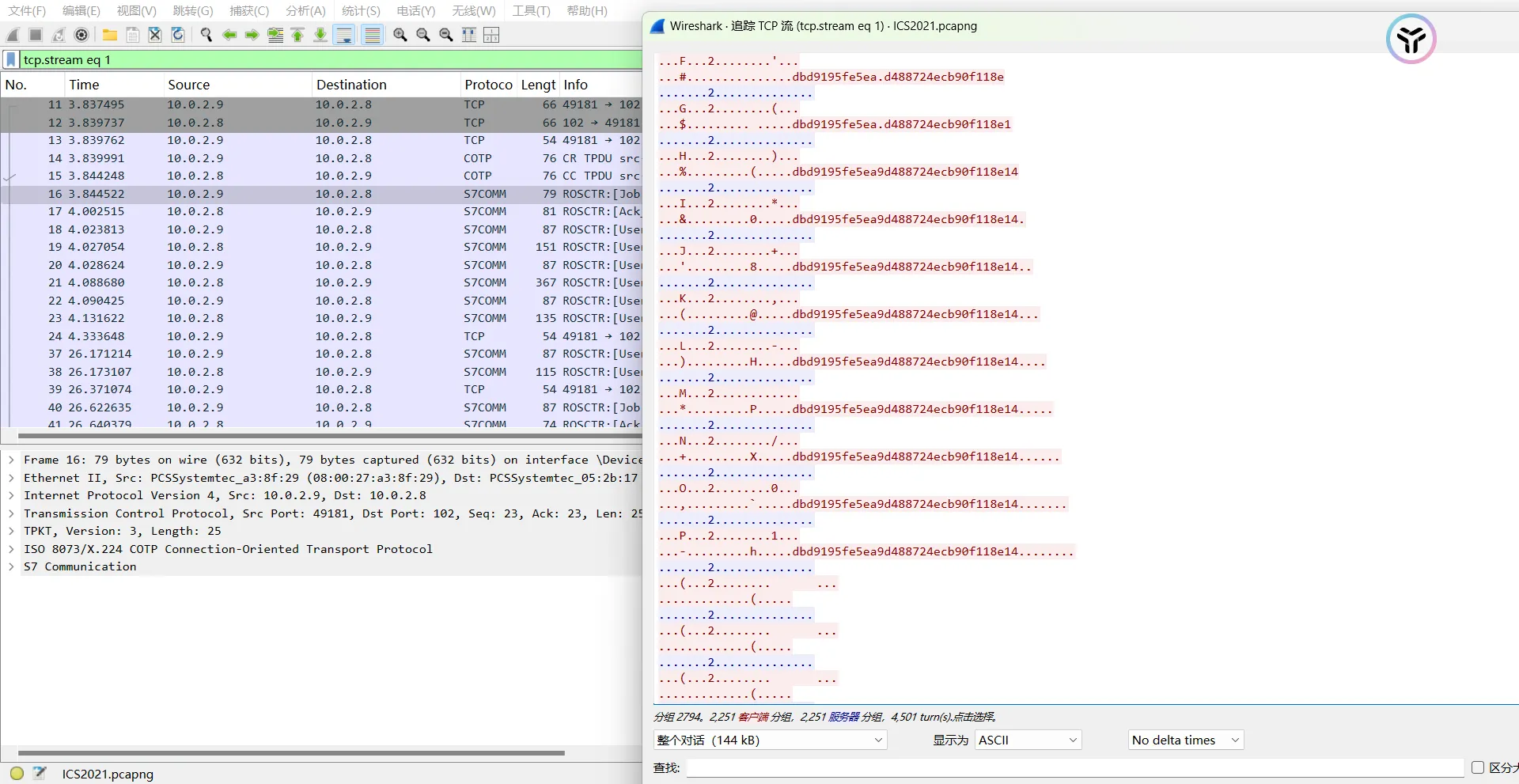1519x784 pixels.
Task: Toggle auto-scroll during live capture
Action: [x=344, y=35]
